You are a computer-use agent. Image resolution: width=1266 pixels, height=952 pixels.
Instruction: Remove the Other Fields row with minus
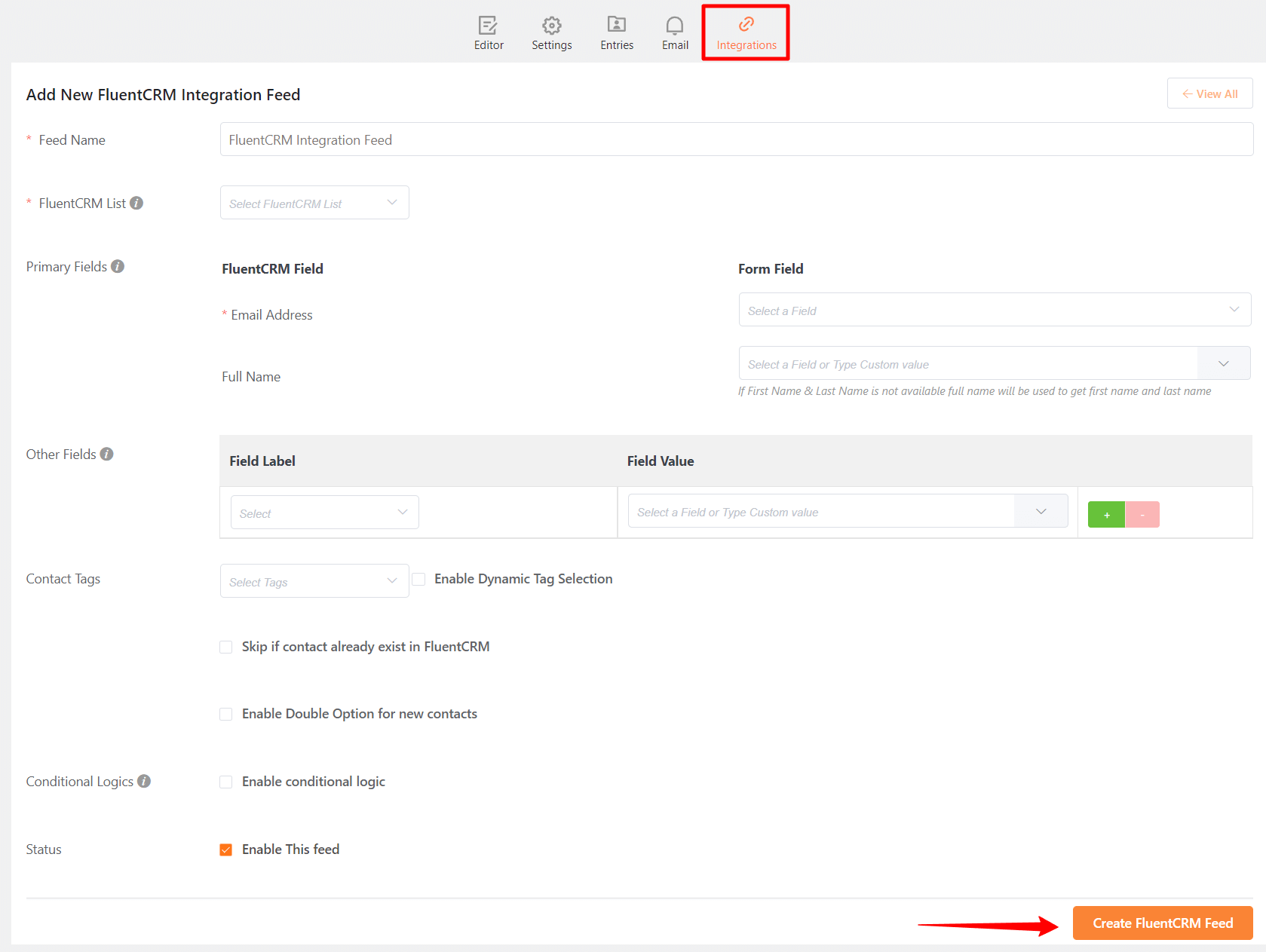pyautogui.click(x=1142, y=515)
